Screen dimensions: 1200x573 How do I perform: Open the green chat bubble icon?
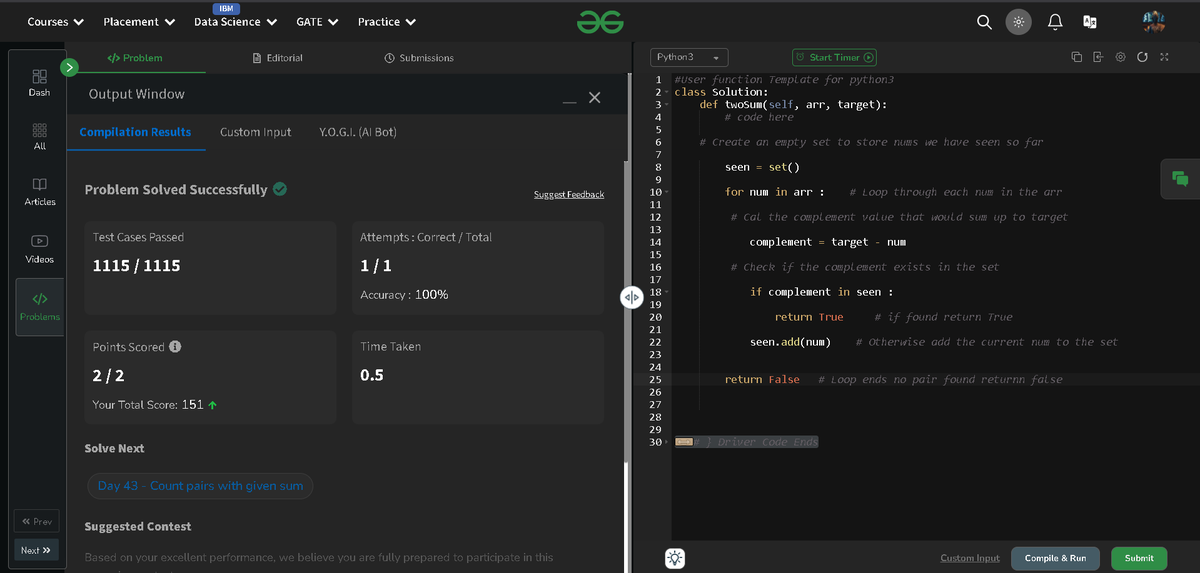(1180, 179)
